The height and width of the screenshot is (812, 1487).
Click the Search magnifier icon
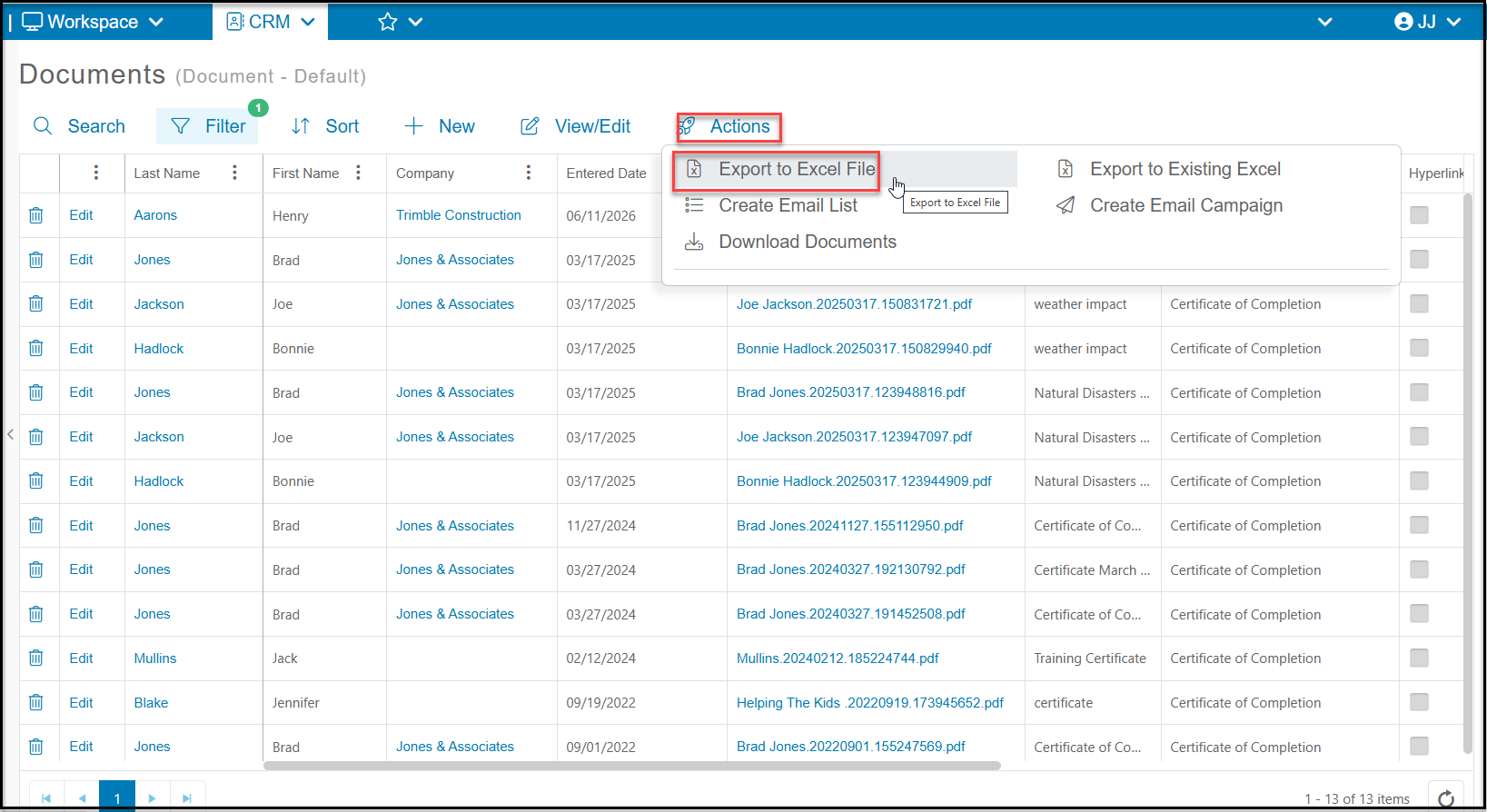pyautogui.click(x=43, y=126)
